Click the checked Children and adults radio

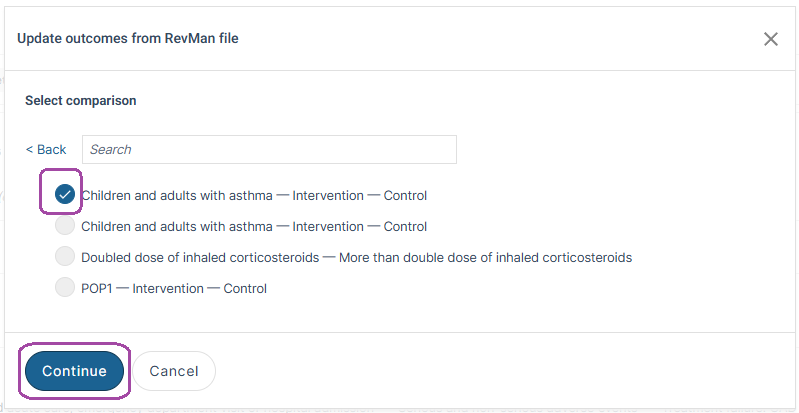point(65,194)
